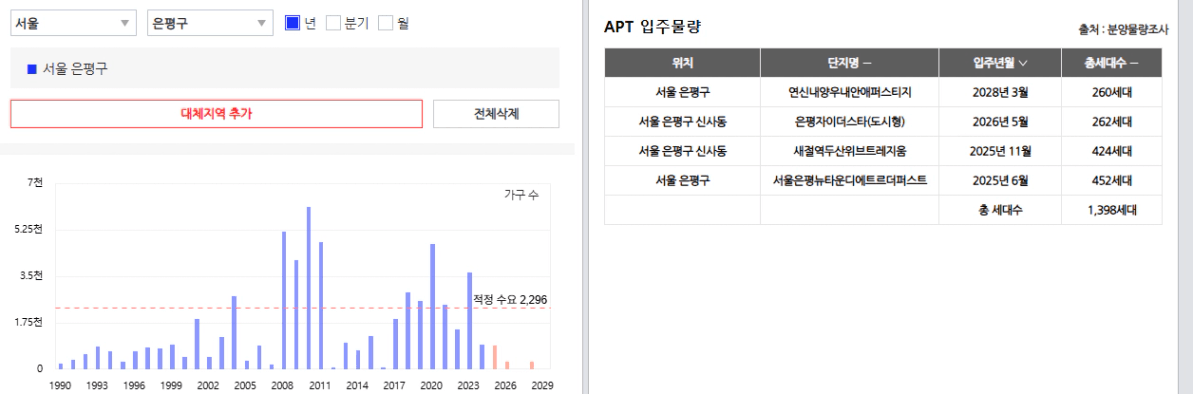Click the 2028년 3월 move-in date cell
Image resolution: width=1193 pixels, height=394 pixels.
(x=1001, y=92)
